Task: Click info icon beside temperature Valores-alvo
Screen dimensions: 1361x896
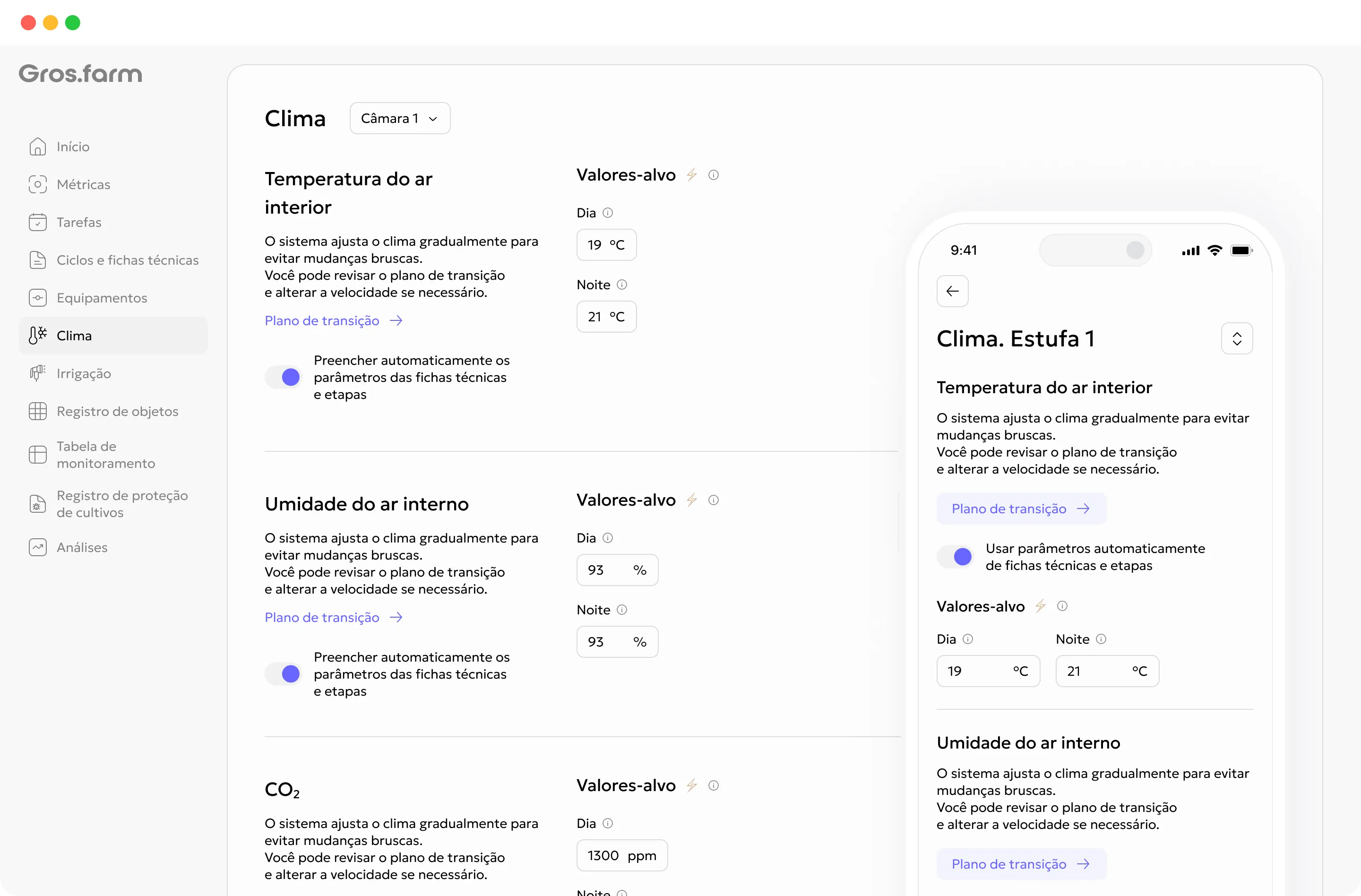Action: pyautogui.click(x=714, y=175)
